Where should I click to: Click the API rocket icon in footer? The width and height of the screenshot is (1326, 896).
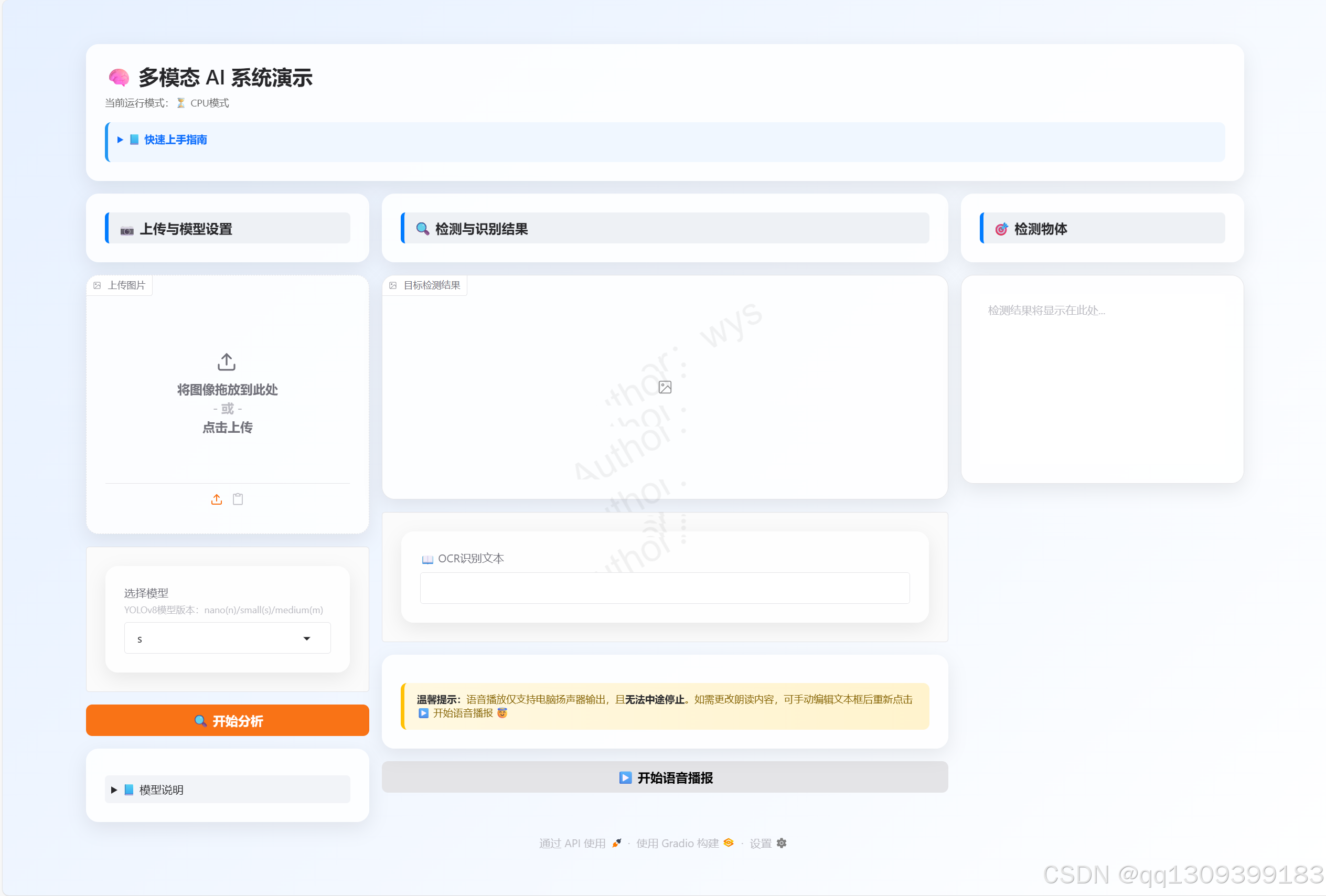616,843
